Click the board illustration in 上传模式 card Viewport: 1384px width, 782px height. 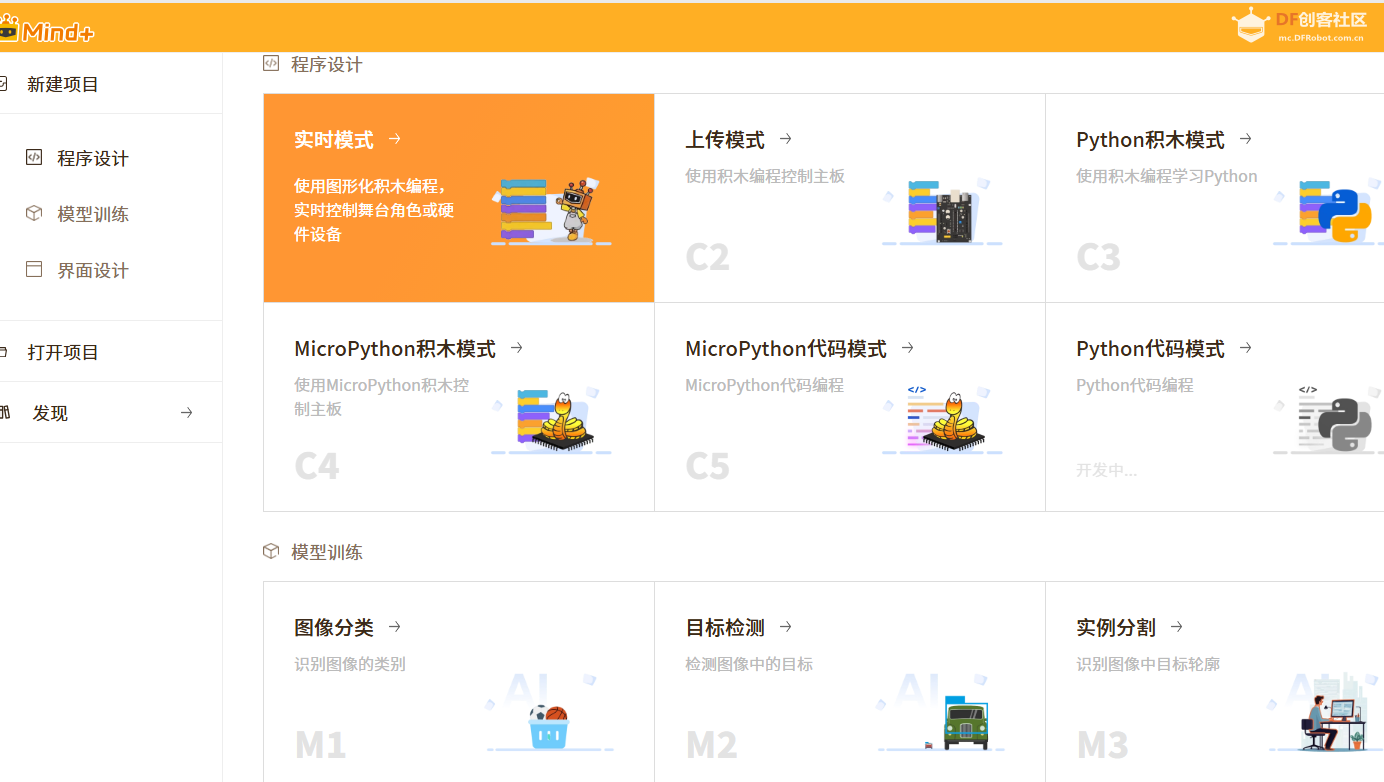pyautogui.click(x=942, y=211)
